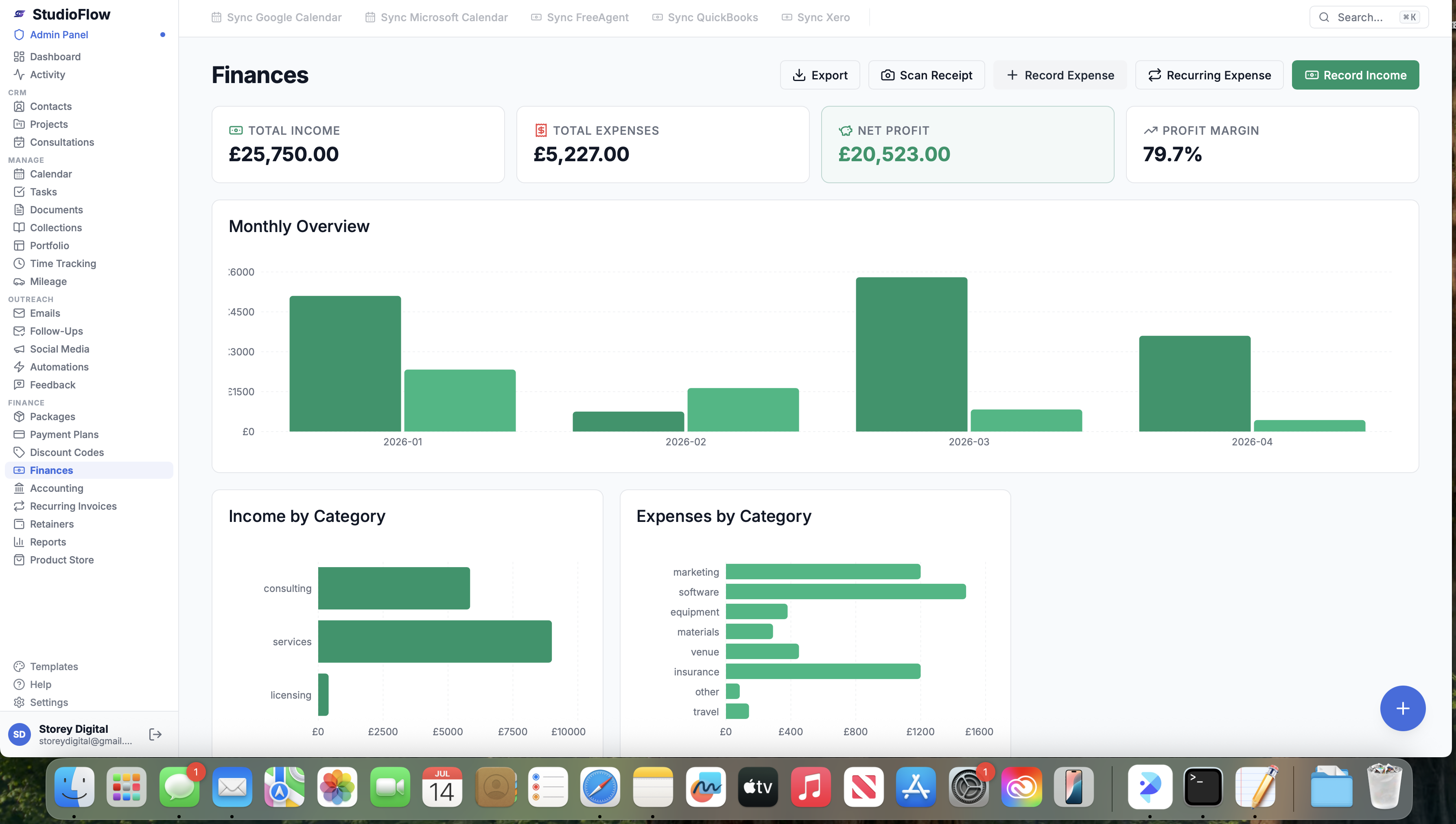Click the Packages box icon

tap(19, 416)
